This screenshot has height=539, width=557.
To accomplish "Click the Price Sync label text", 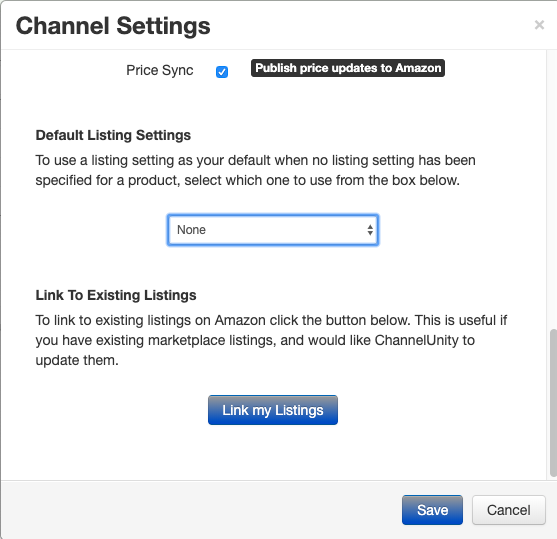I will [x=159, y=70].
